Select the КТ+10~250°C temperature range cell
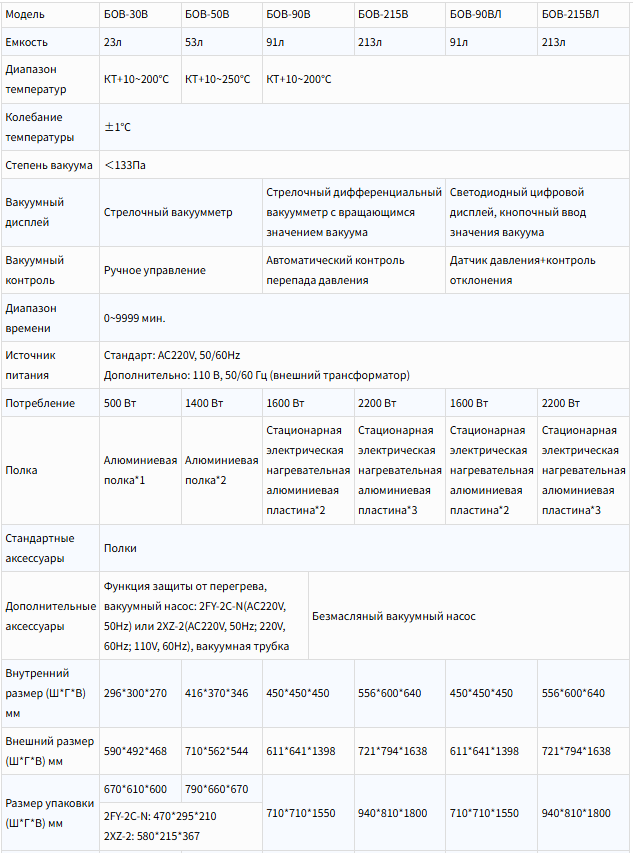The image size is (633, 853). coord(218,79)
